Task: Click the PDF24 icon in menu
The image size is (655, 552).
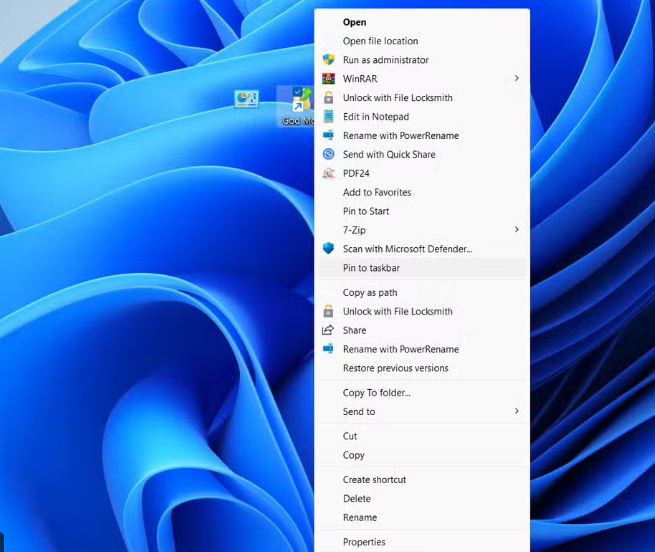Action: [328, 173]
